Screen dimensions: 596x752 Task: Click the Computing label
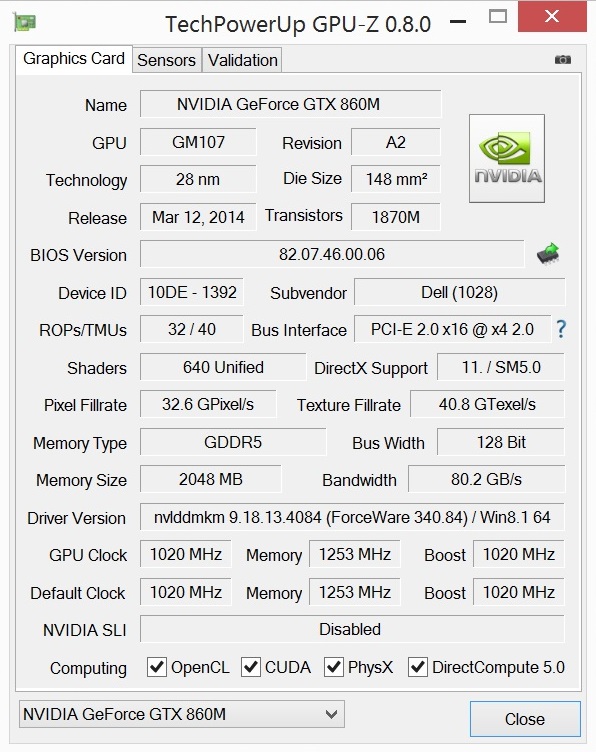click(88, 668)
